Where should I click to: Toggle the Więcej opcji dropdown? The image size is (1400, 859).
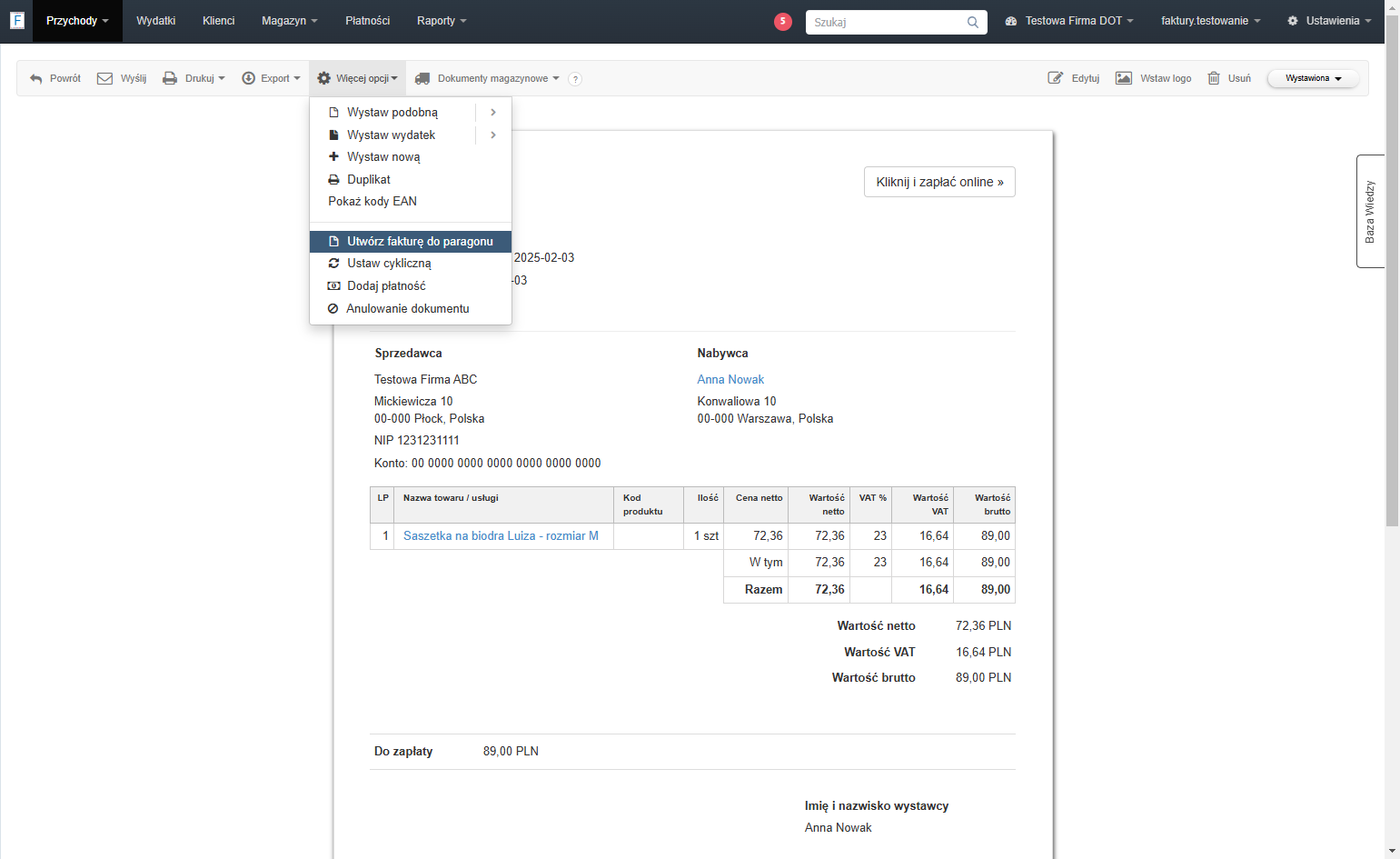[x=357, y=79]
